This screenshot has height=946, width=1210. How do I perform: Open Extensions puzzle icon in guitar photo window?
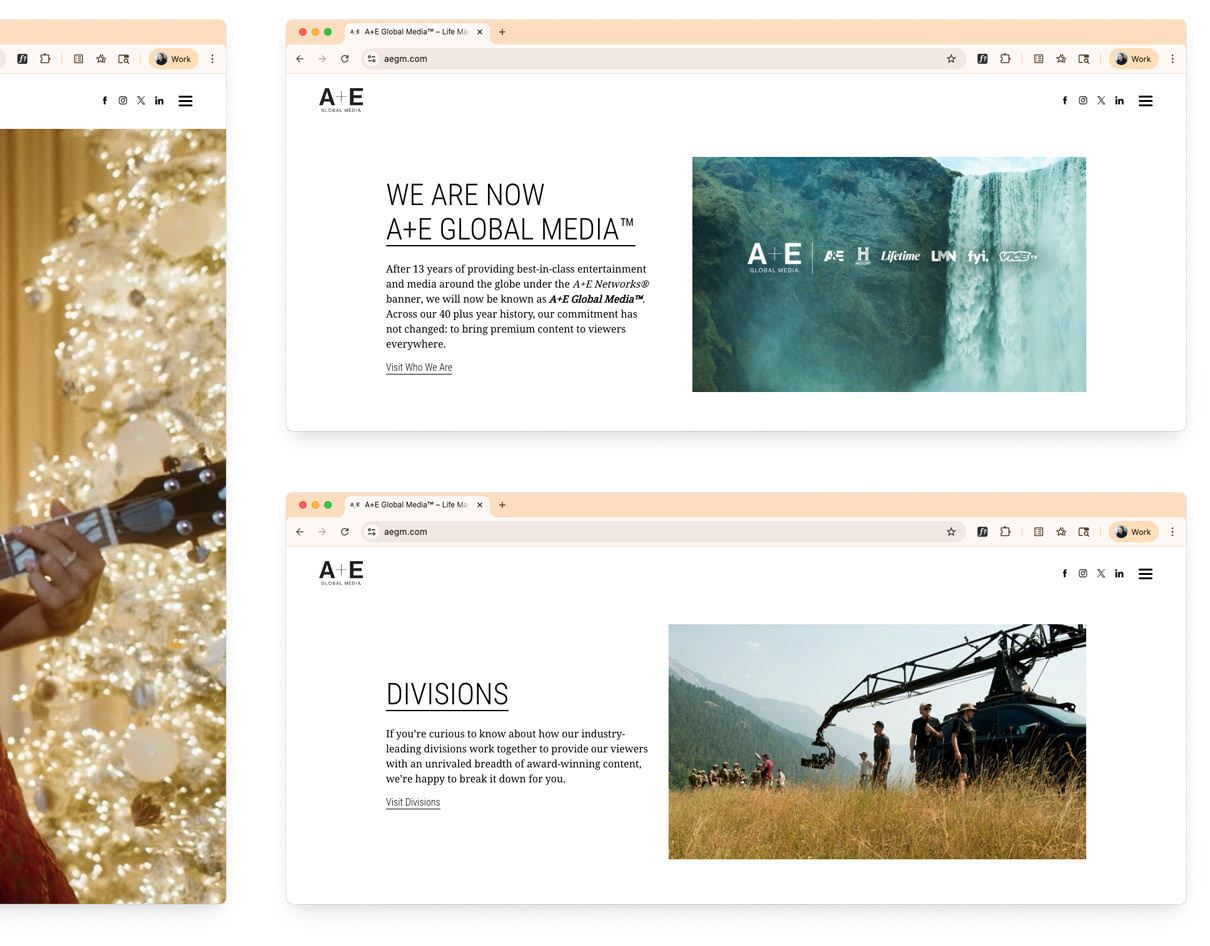pos(45,59)
